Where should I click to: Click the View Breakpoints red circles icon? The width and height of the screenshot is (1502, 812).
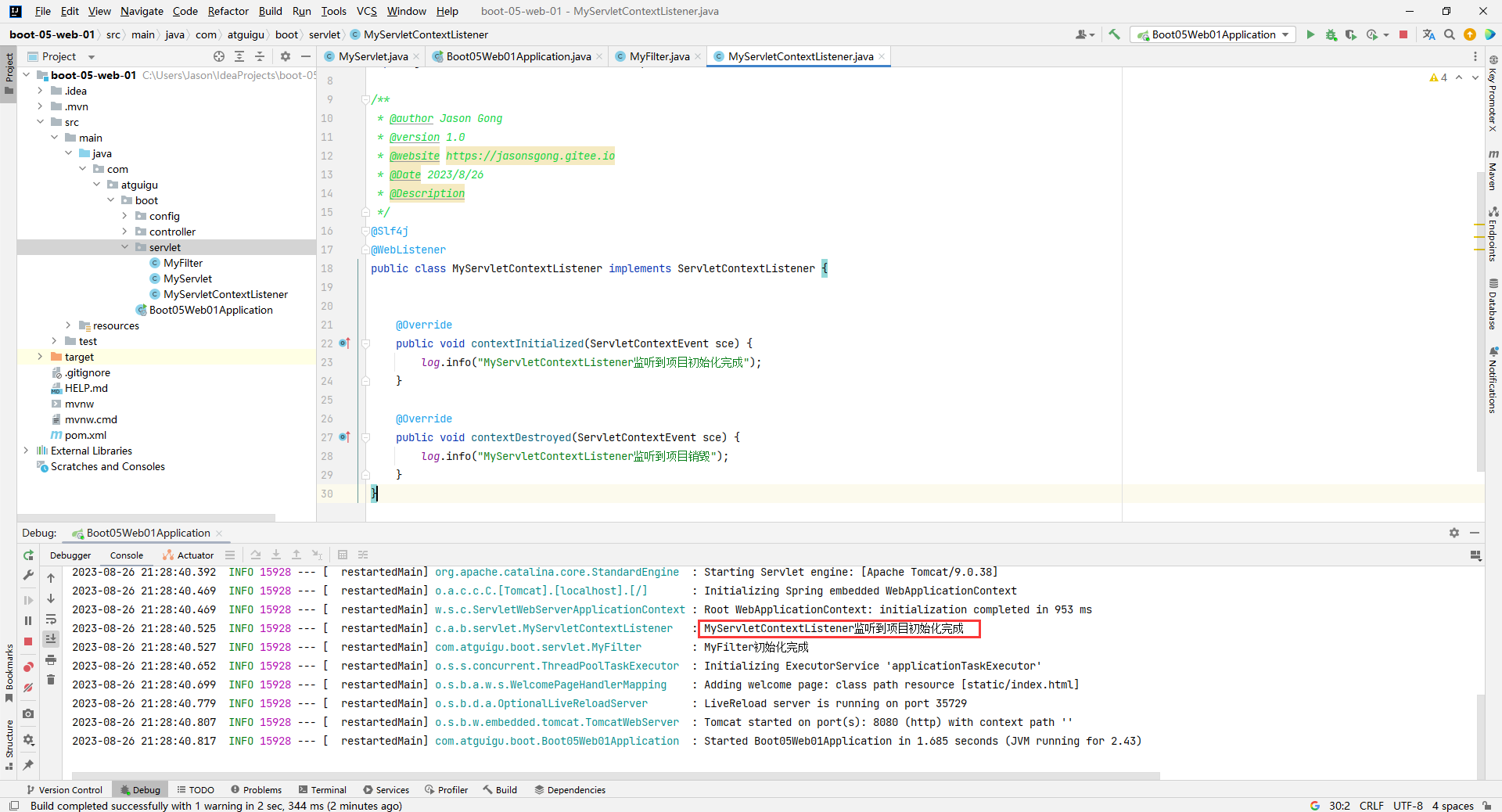(x=28, y=666)
